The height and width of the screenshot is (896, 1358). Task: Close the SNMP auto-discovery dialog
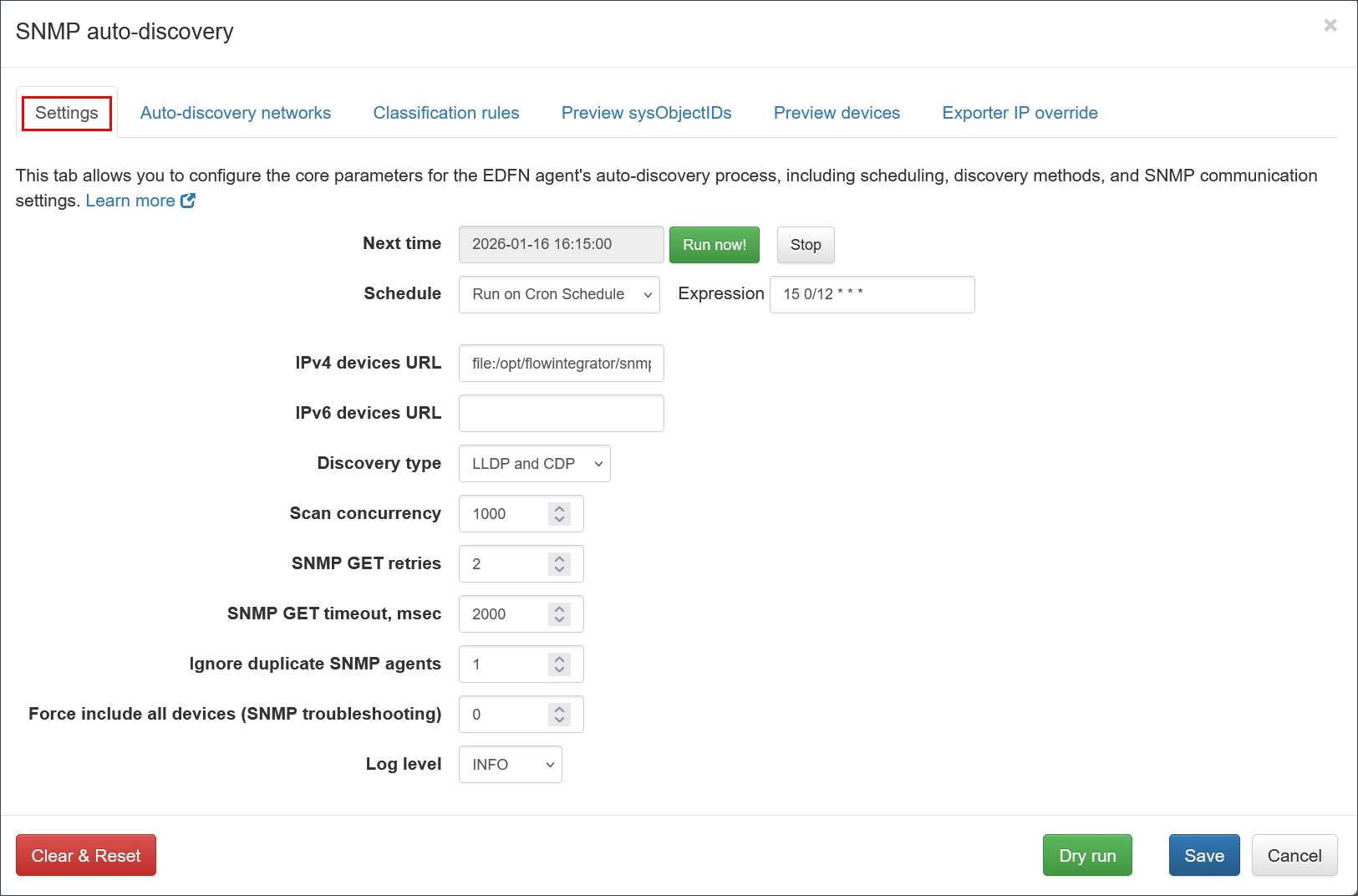(1330, 26)
